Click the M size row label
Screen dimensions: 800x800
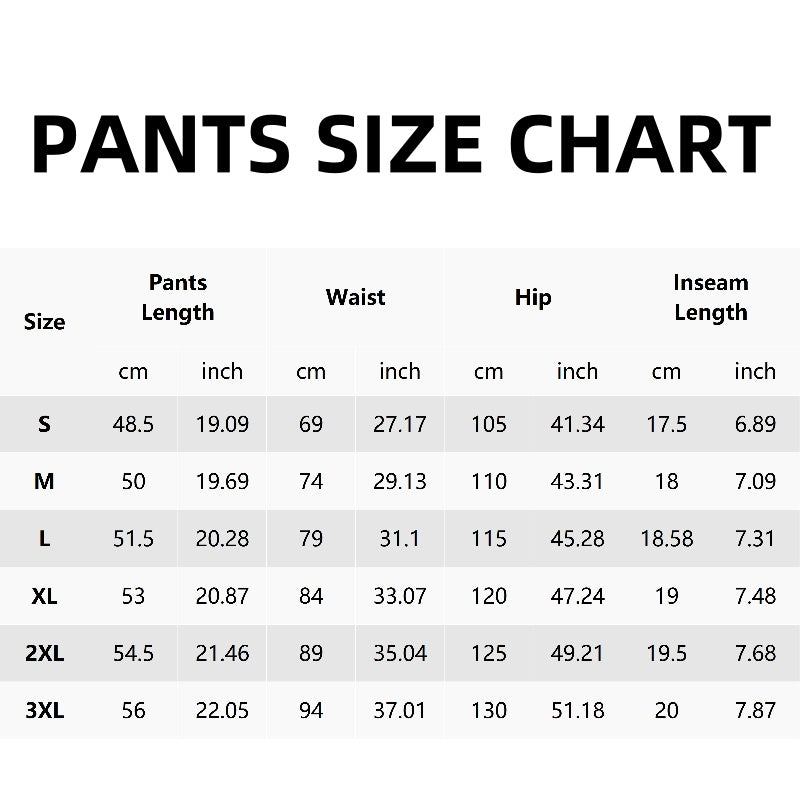(x=44, y=481)
